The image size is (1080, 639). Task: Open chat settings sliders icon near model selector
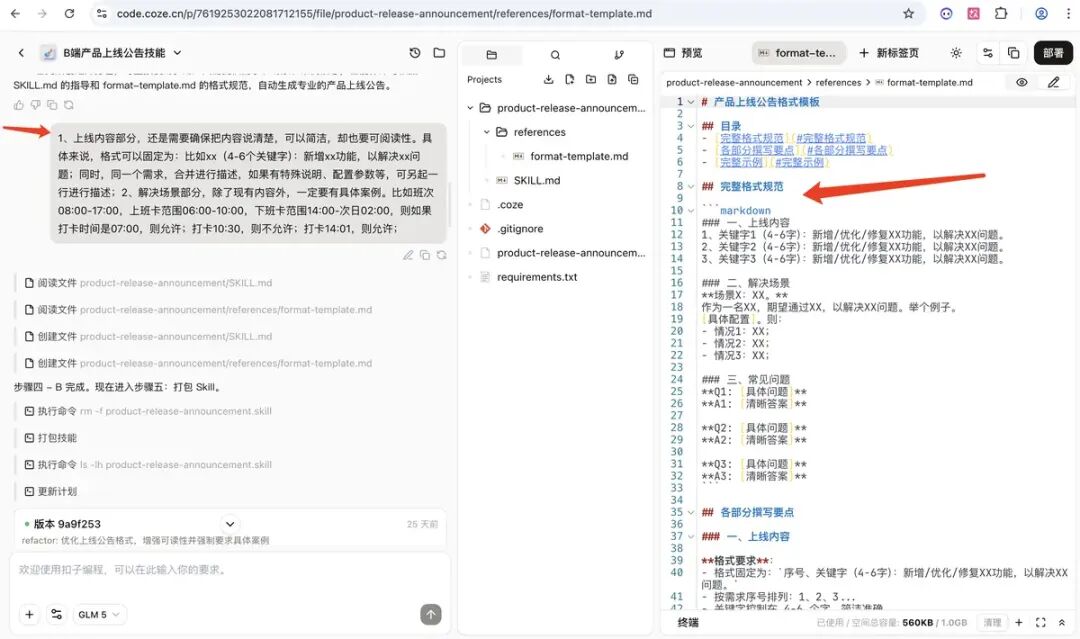(x=56, y=614)
